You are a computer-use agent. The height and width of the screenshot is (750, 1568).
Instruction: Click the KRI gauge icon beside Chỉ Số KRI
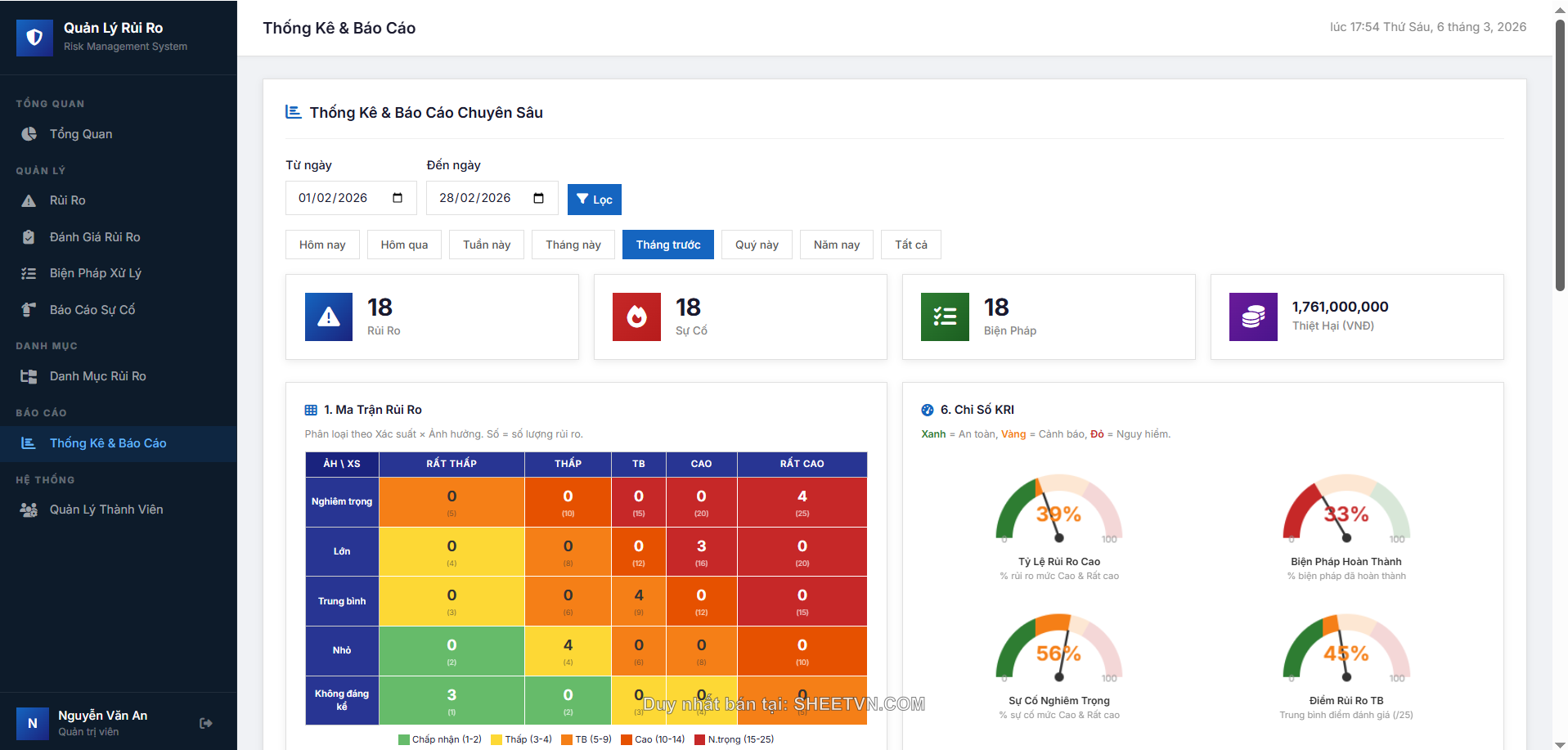pyautogui.click(x=927, y=410)
